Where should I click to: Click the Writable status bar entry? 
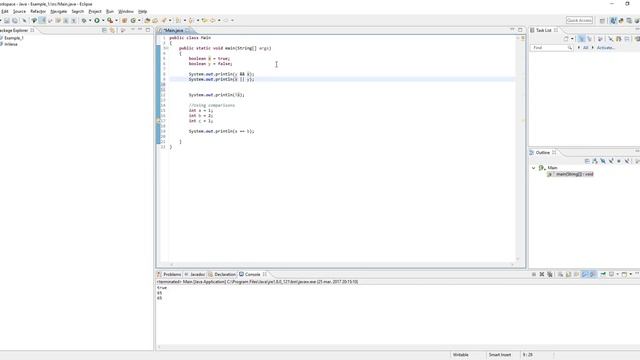460,355
